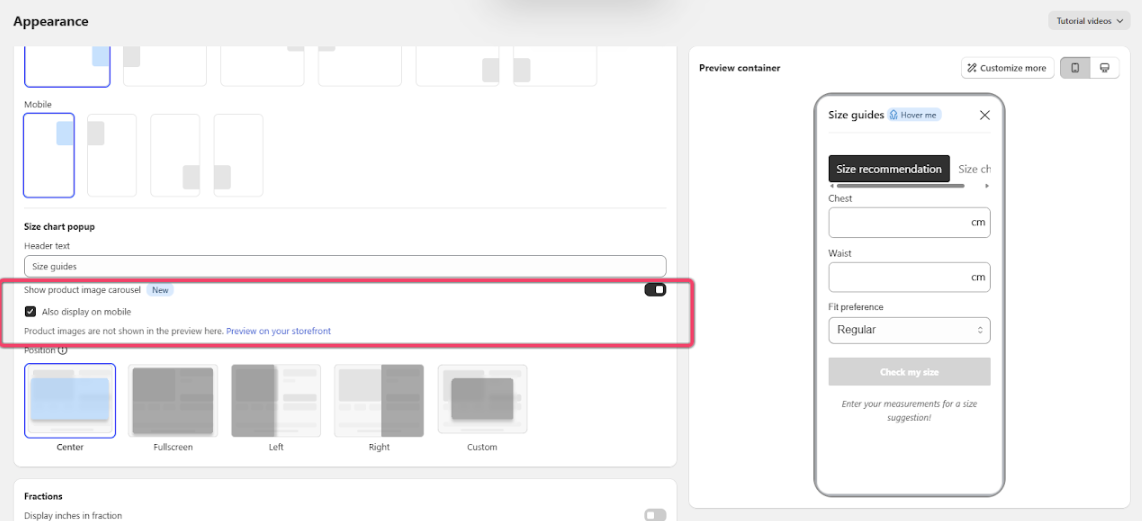1142x521 pixels.
Task: Click the Enter your measurements hint text
Action: coord(909,411)
